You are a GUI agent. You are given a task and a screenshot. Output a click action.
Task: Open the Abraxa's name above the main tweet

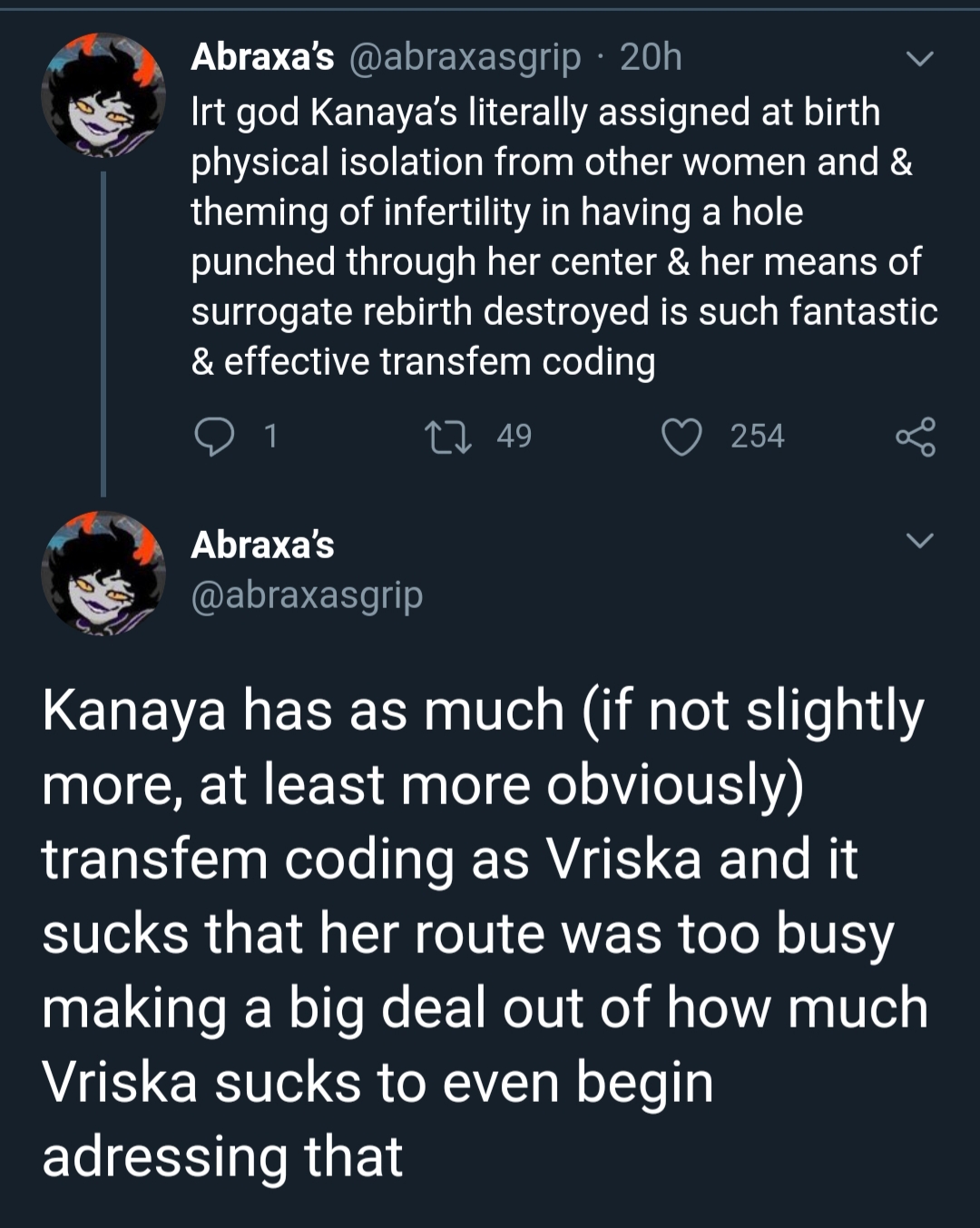click(262, 545)
